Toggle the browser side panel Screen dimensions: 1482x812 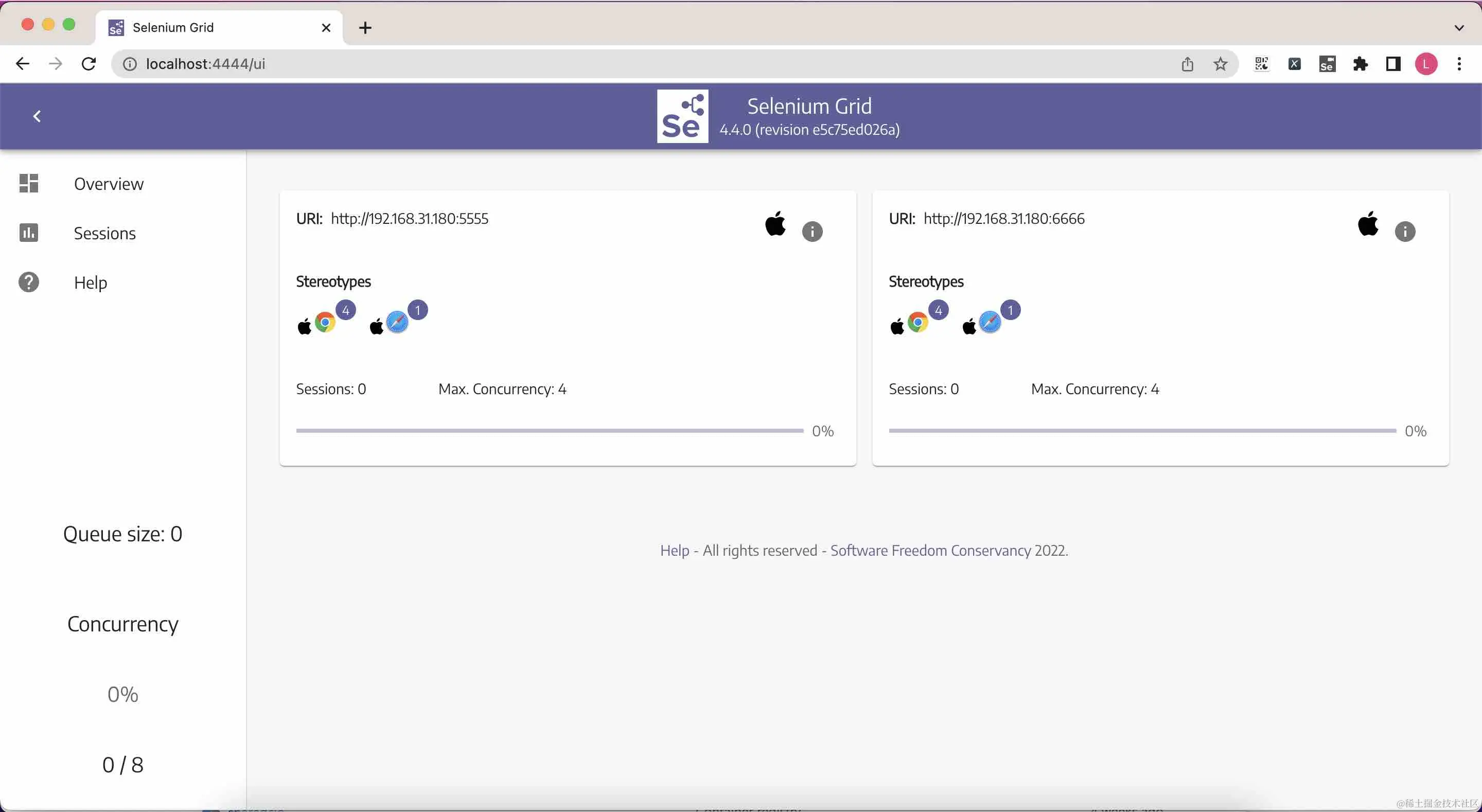tap(1393, 64)
